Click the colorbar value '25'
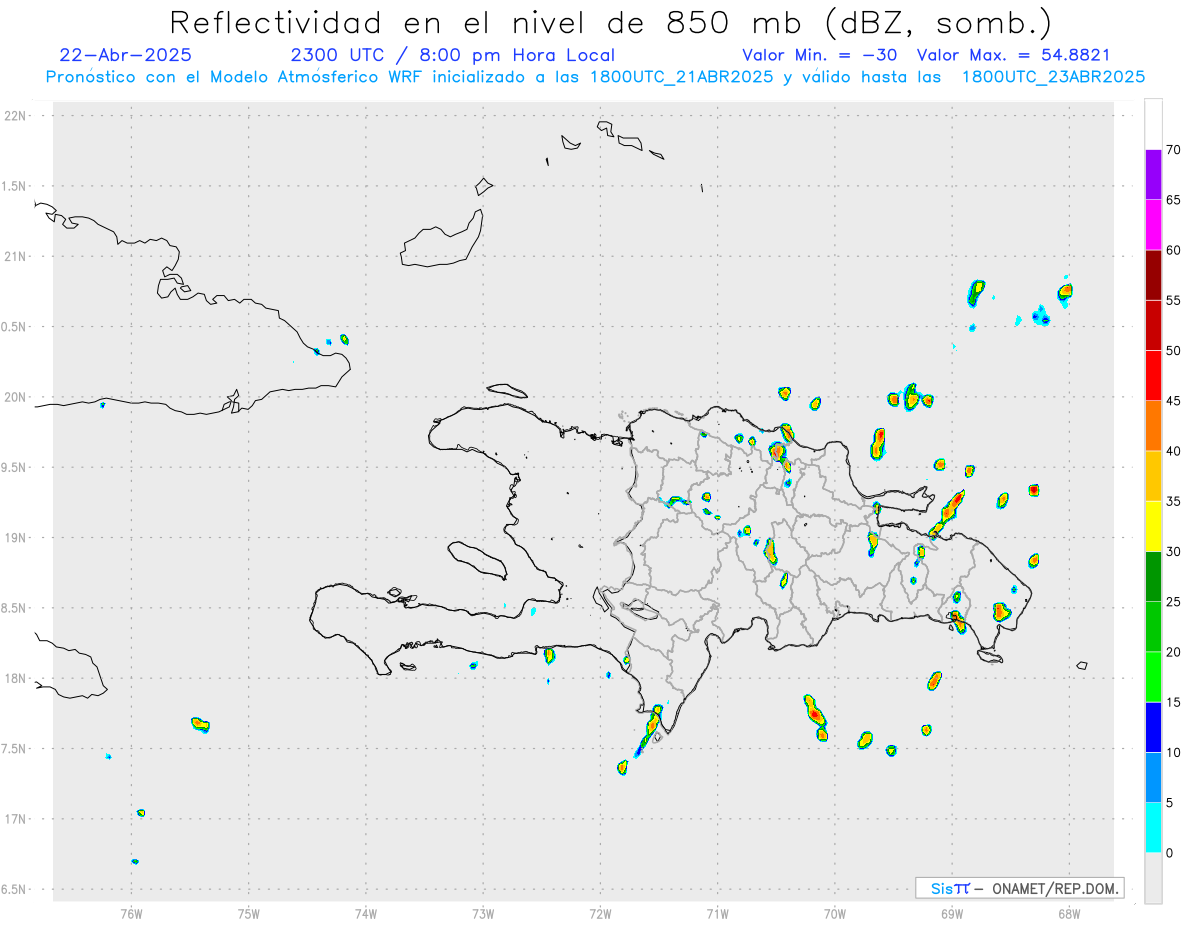The width and height of the screenshot is (1200, 927). pyautogui.click(x=1174, y=602)
